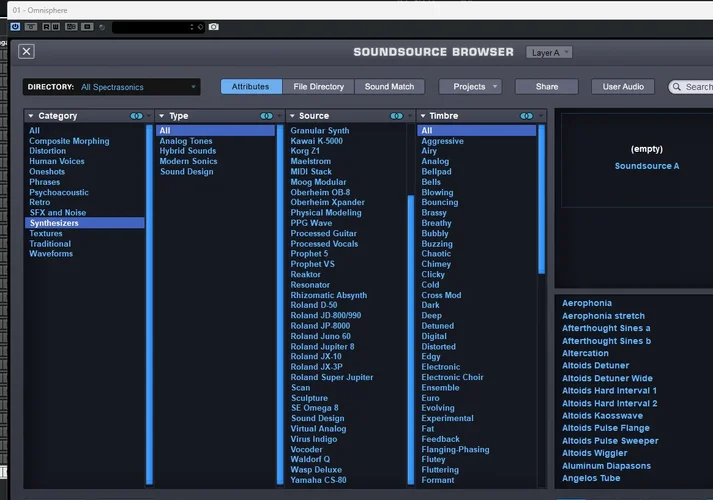Image resolution: width=713 pixels, height=500 pixels.
Task: Expand the Projects dropdown menu
Action: (470, 87)
